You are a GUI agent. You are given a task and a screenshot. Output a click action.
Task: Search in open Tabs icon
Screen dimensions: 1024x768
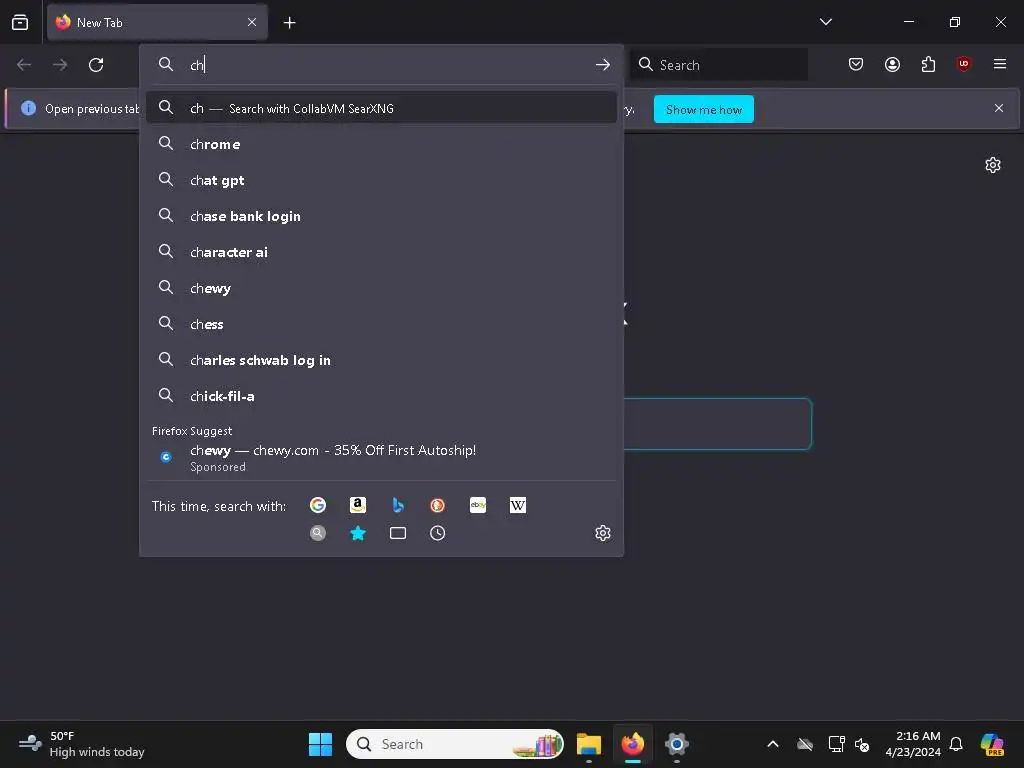(398, 533)
